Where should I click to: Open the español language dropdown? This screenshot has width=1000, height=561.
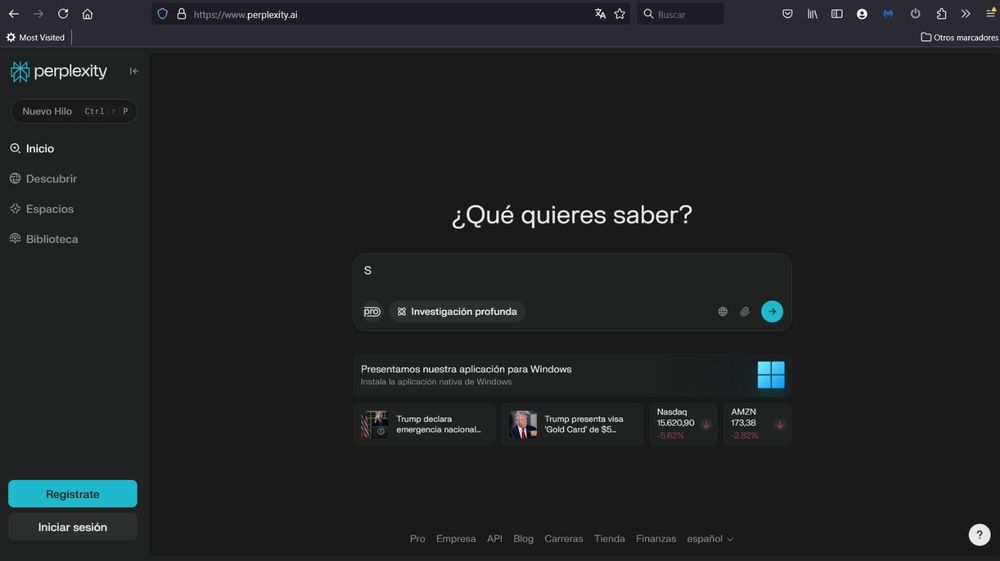(710, 539)
